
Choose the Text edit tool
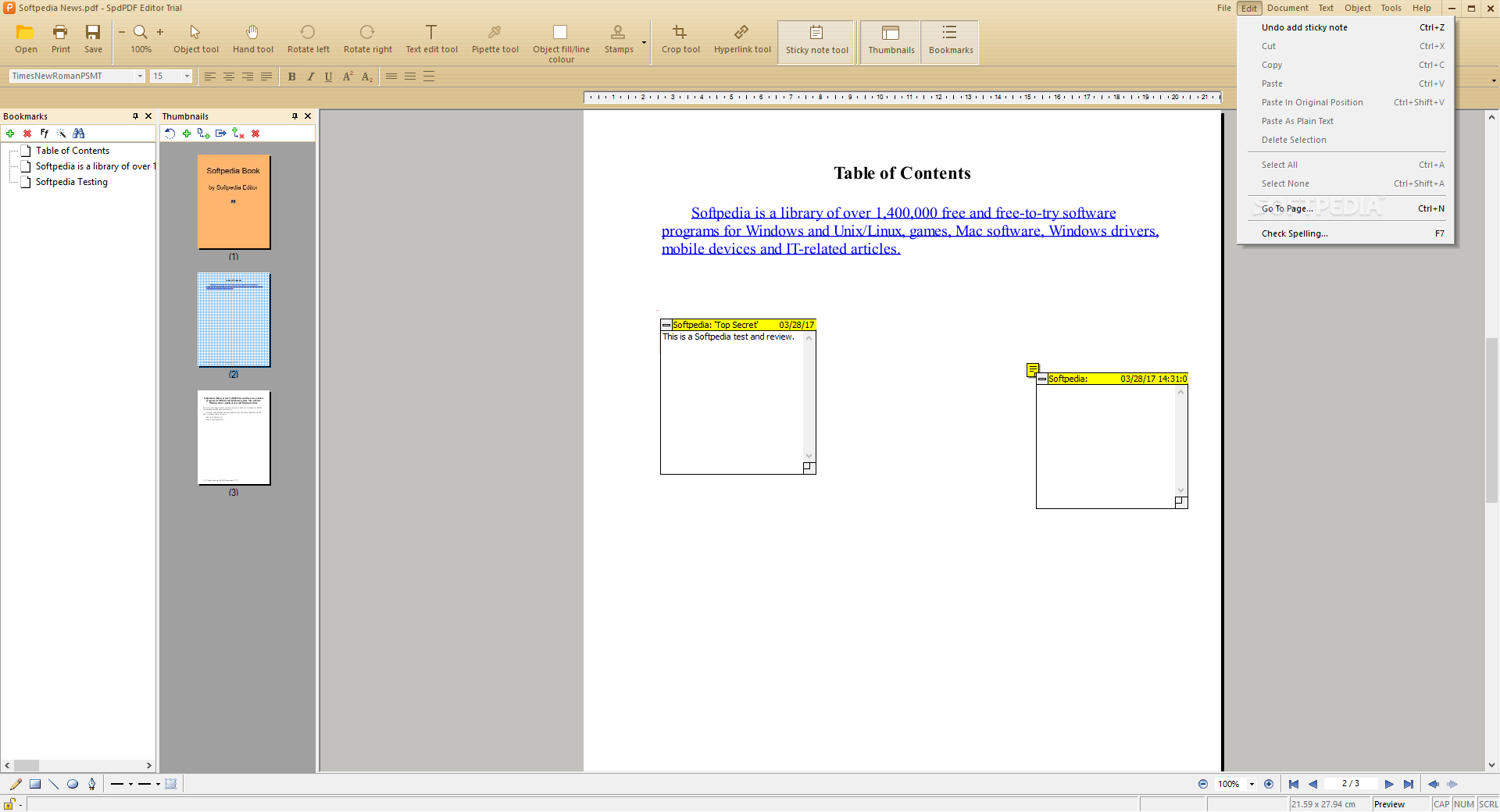[431, 39]
